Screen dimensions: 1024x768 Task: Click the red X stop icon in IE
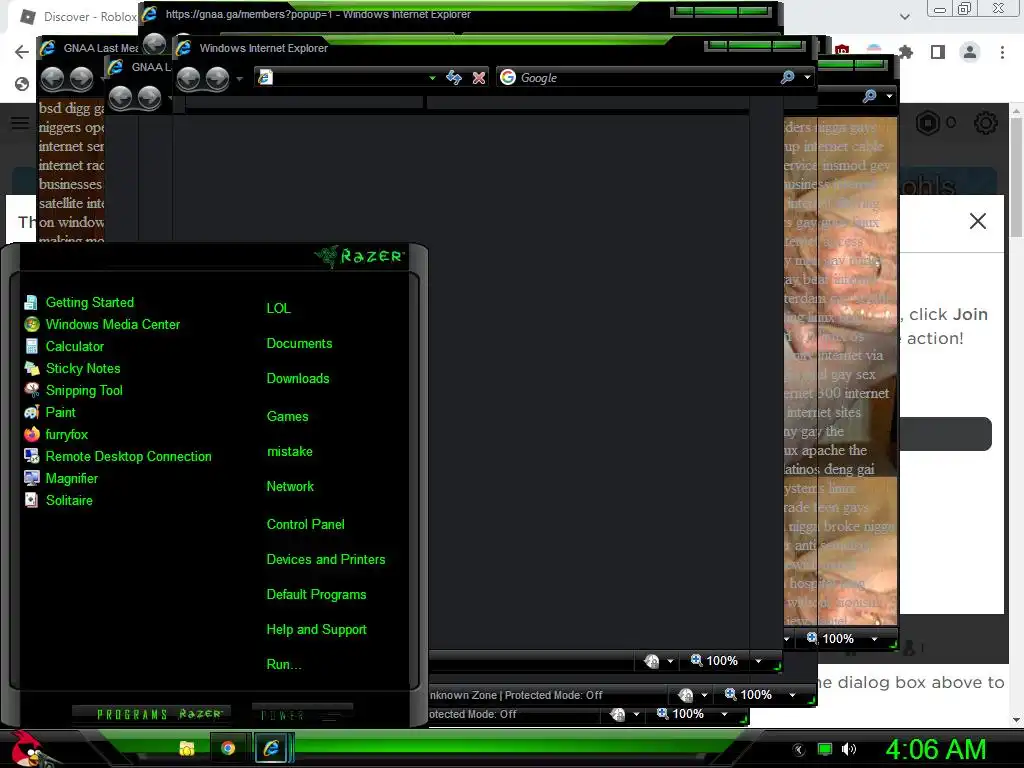[479, 78]
